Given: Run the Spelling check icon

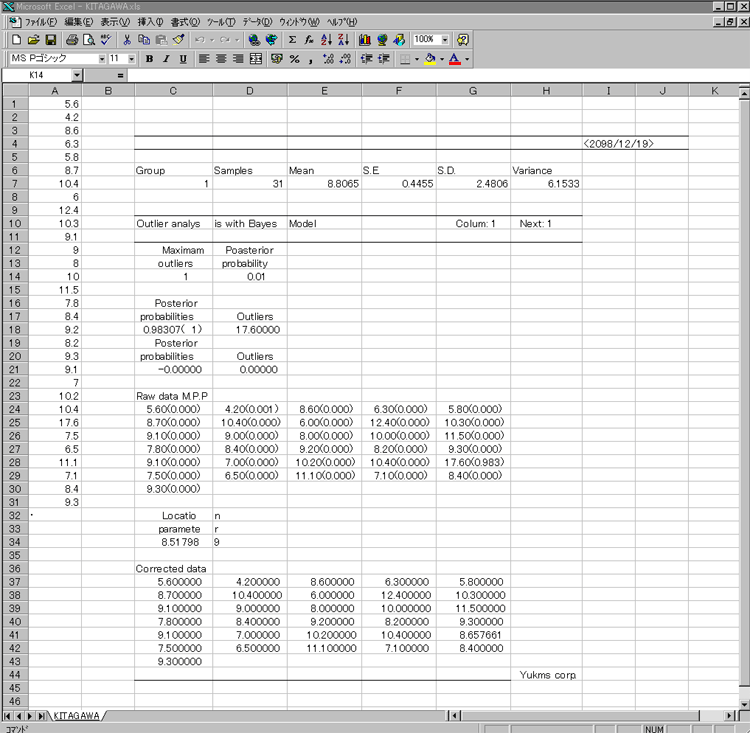Looking at the screenshot, I should 106,40.
